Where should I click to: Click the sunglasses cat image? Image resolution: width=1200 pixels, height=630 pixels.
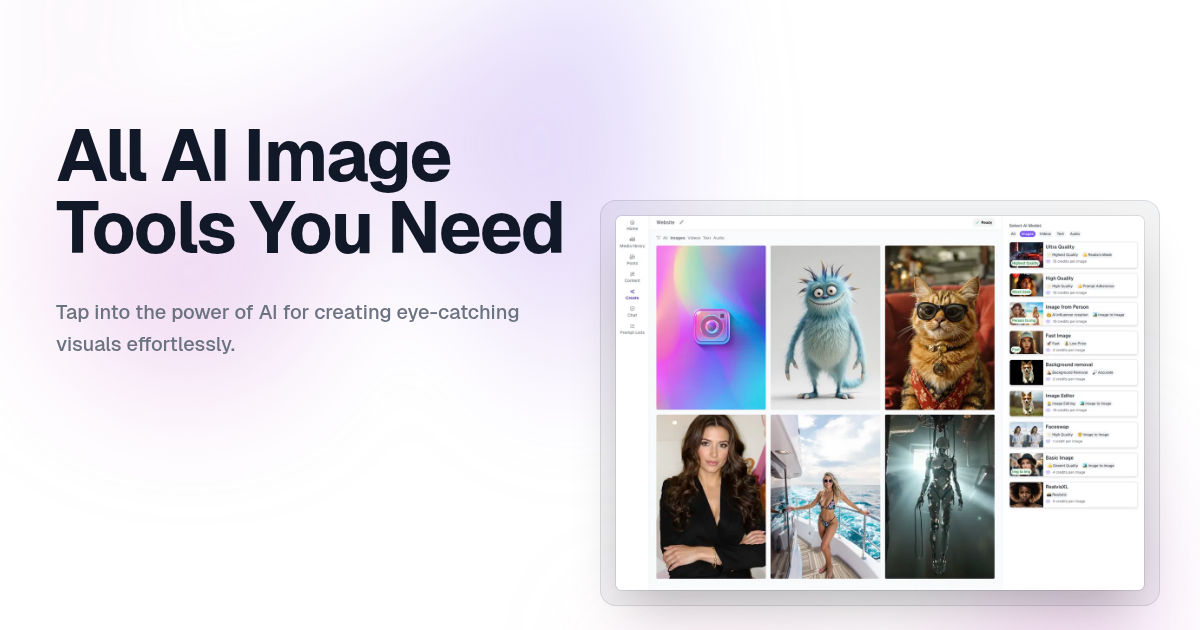tap(941, 326)
